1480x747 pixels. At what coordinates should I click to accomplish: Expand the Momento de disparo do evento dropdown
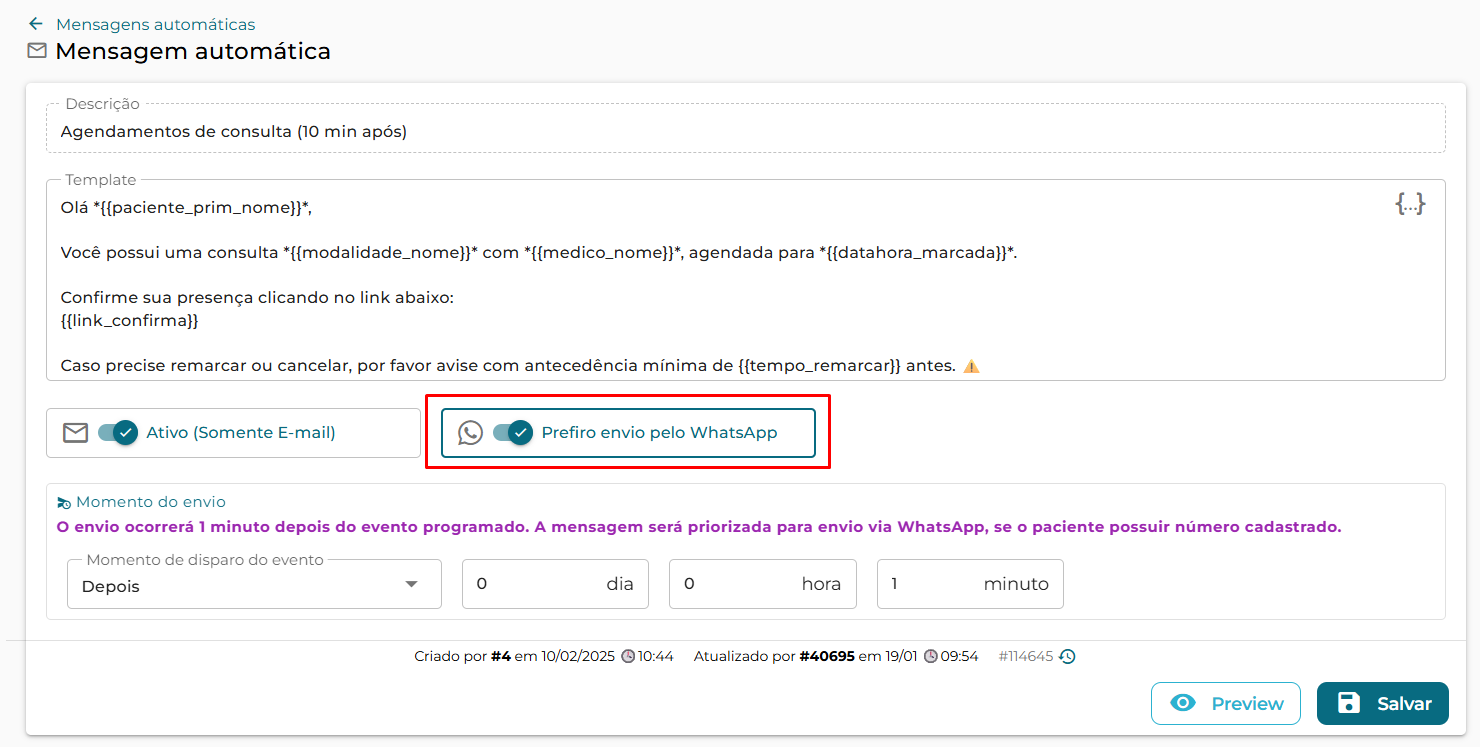[254, 585]
